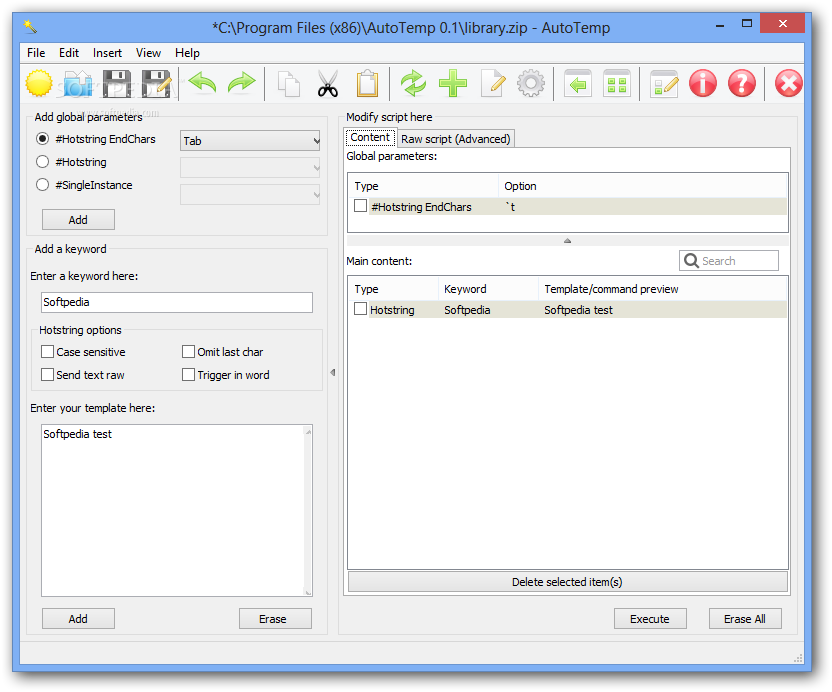Click the keyword input field containing Softpedia
This screenshot has width=832, height=692.
pyautogui.click(x=177, y=302)
